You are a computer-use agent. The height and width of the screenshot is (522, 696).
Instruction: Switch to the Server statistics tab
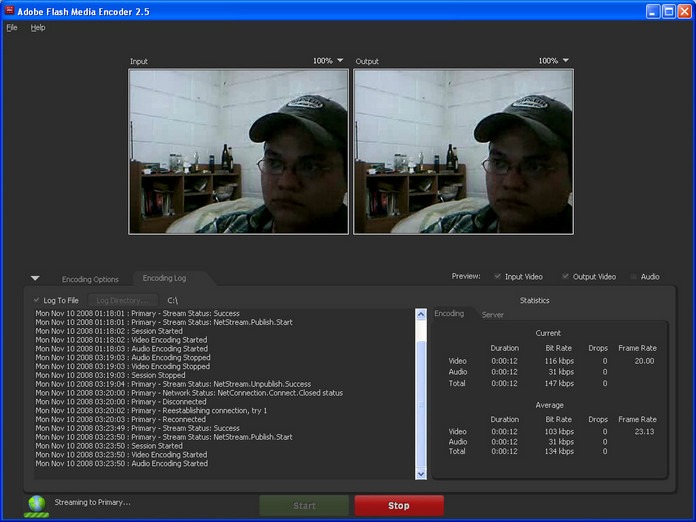coord(493,315)
